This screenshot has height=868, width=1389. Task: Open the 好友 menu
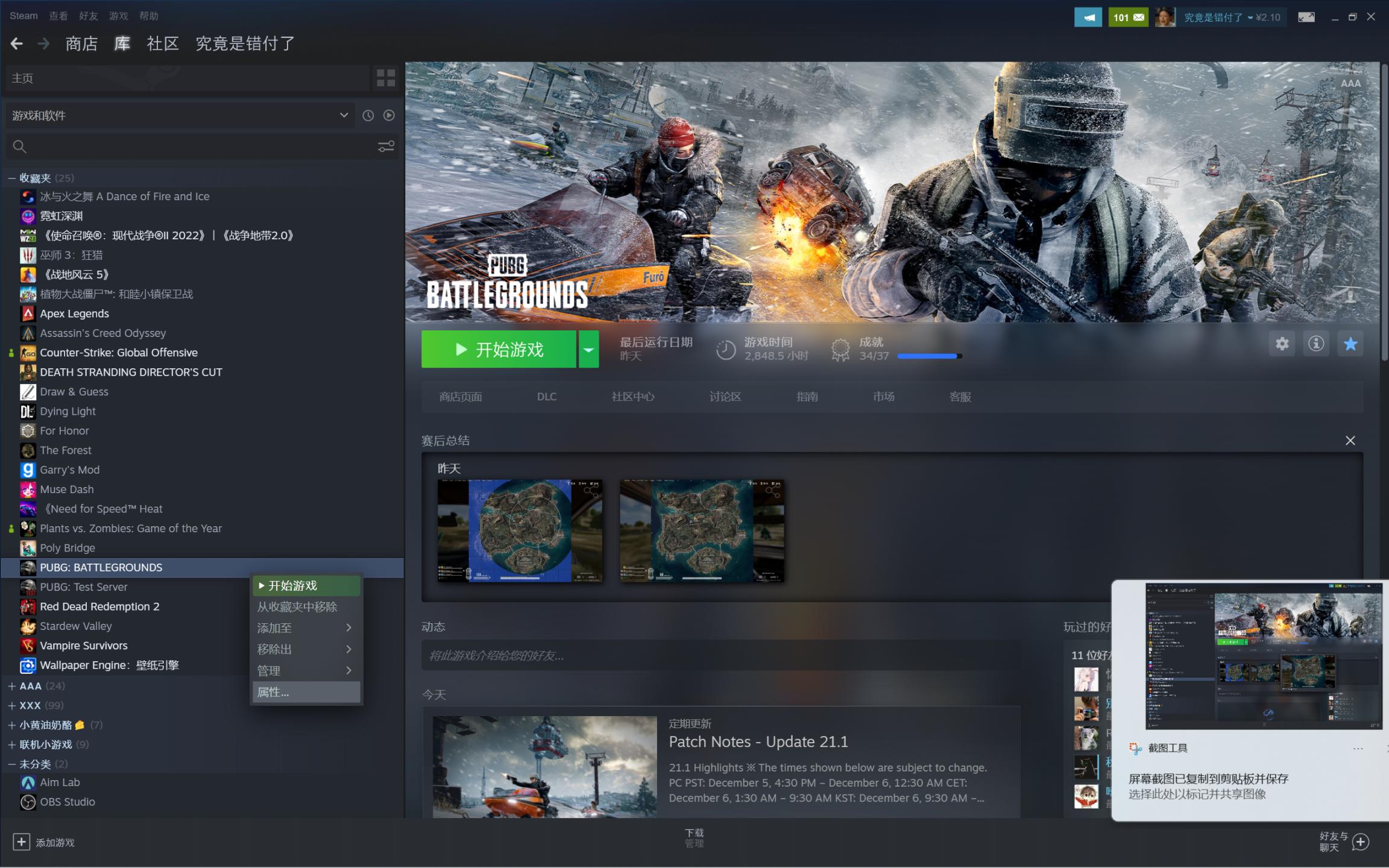[x=89, y=16]
